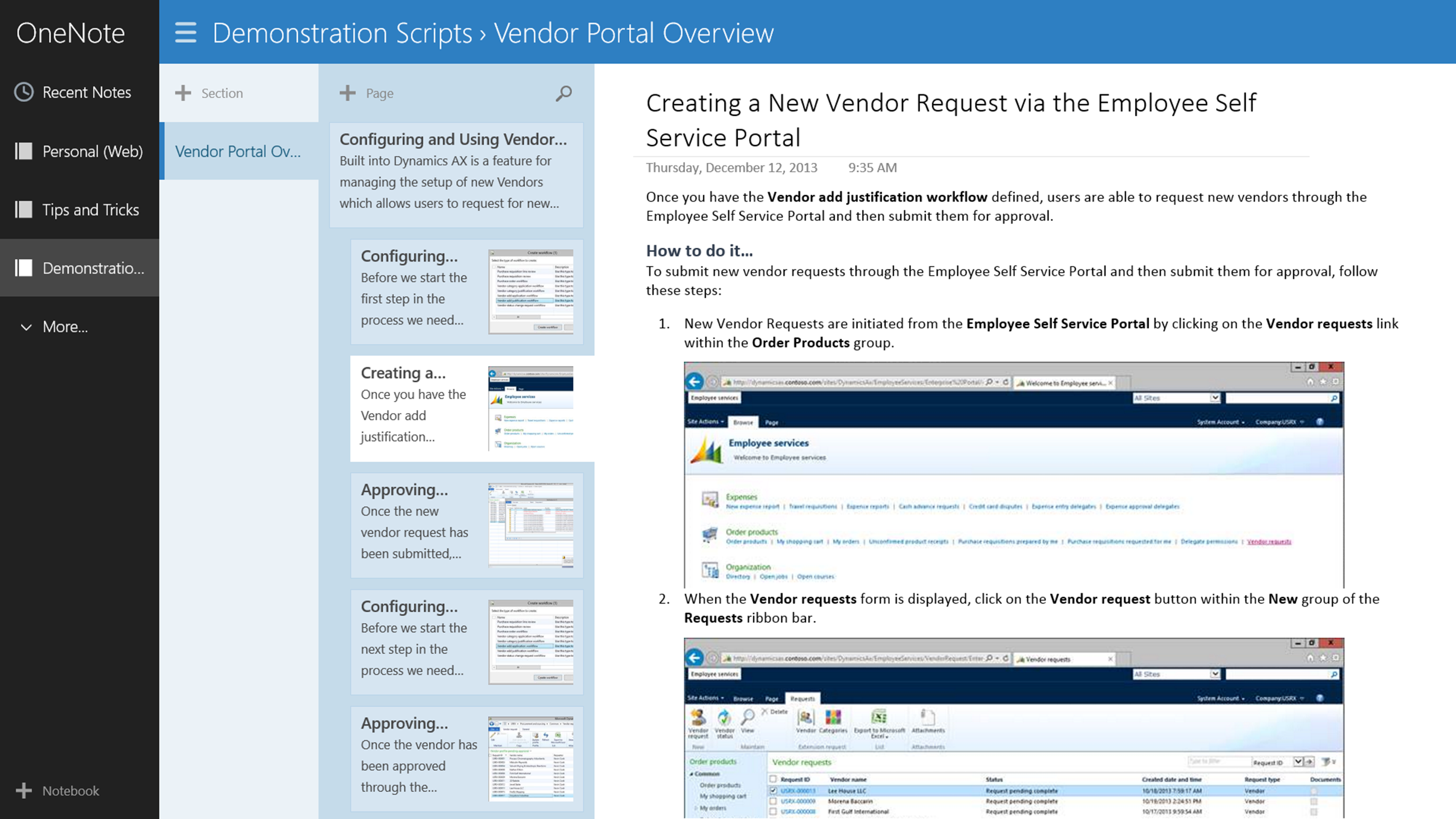Click the plus icon to add Page
1456x819 pixels.
point(348,93)
